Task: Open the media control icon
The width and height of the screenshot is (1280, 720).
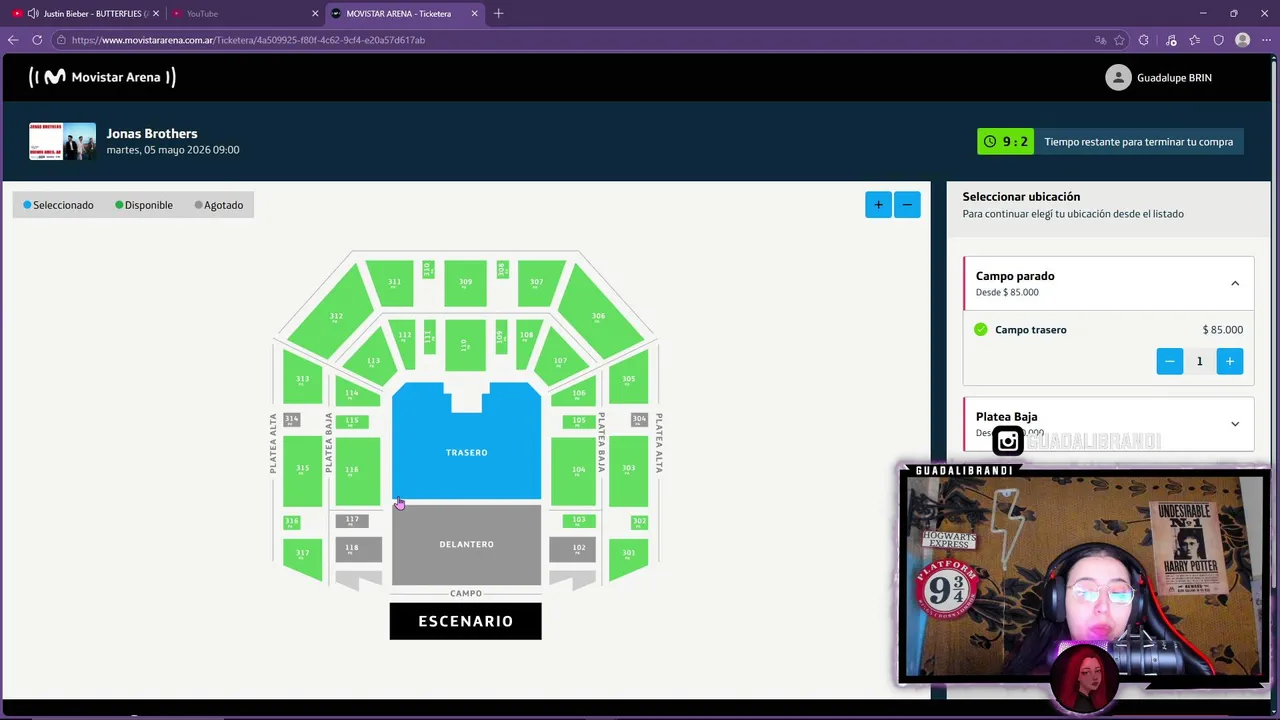Action: (x=1171, y=40)
